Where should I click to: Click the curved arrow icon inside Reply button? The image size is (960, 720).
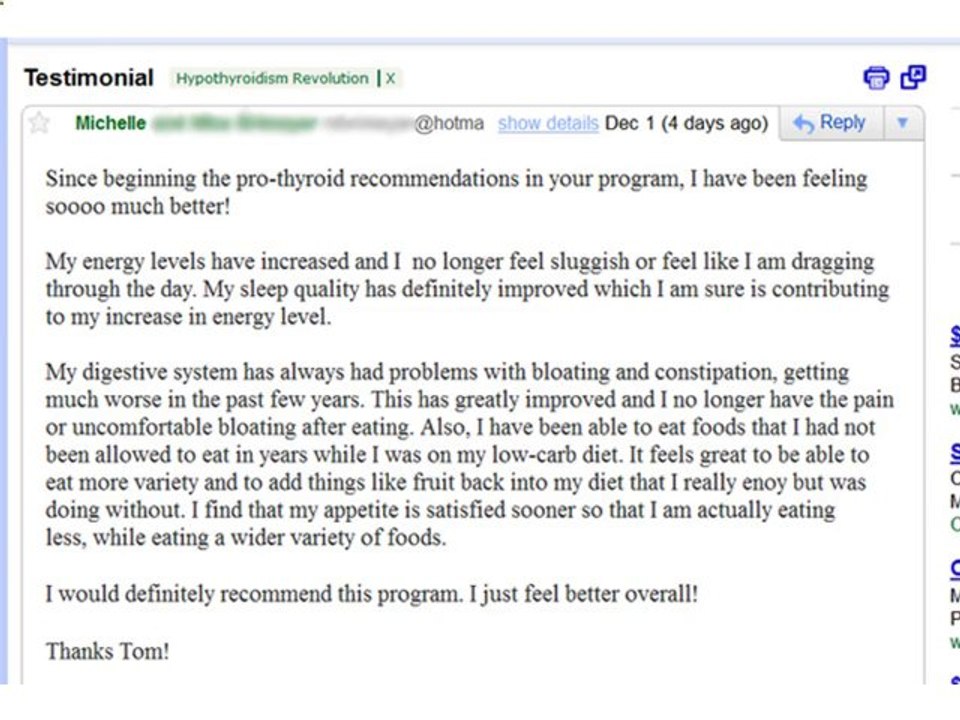[x=803, y=124]
